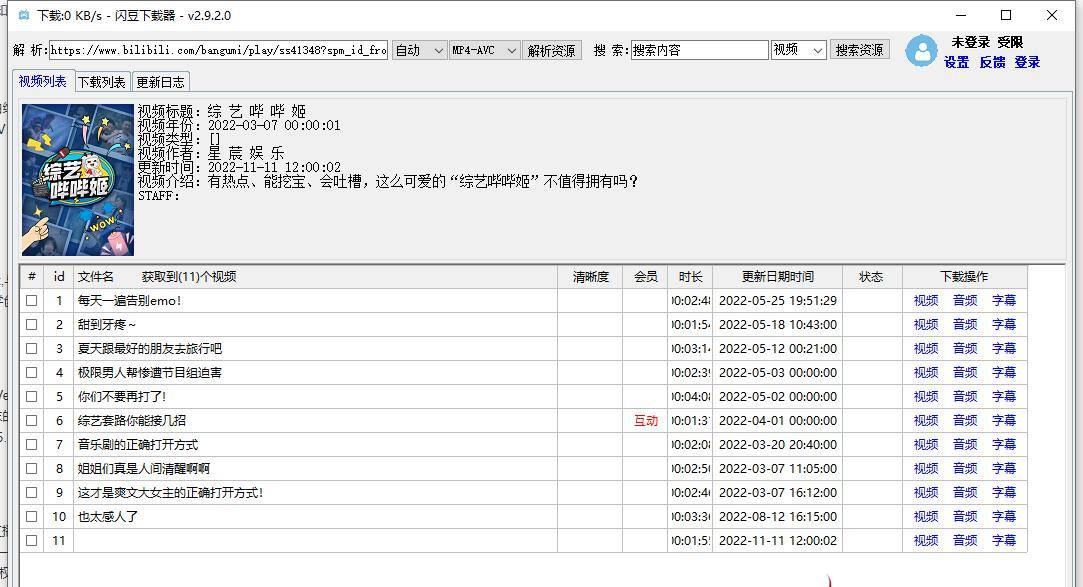
Task: Open the 视频 search type dropdown
Action: (x=798, y=50)
